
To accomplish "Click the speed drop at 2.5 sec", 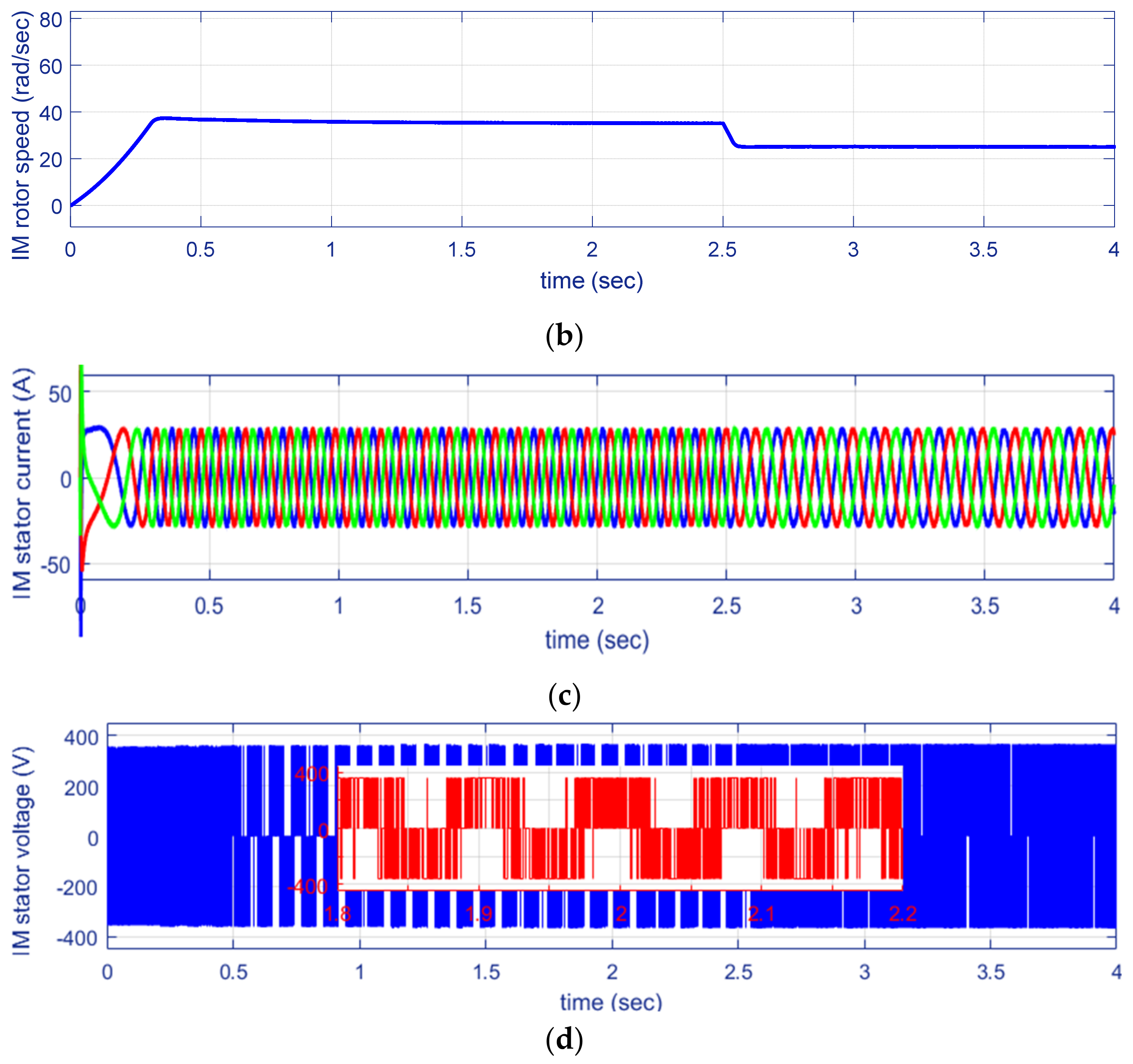I will (x=729, y=135).
